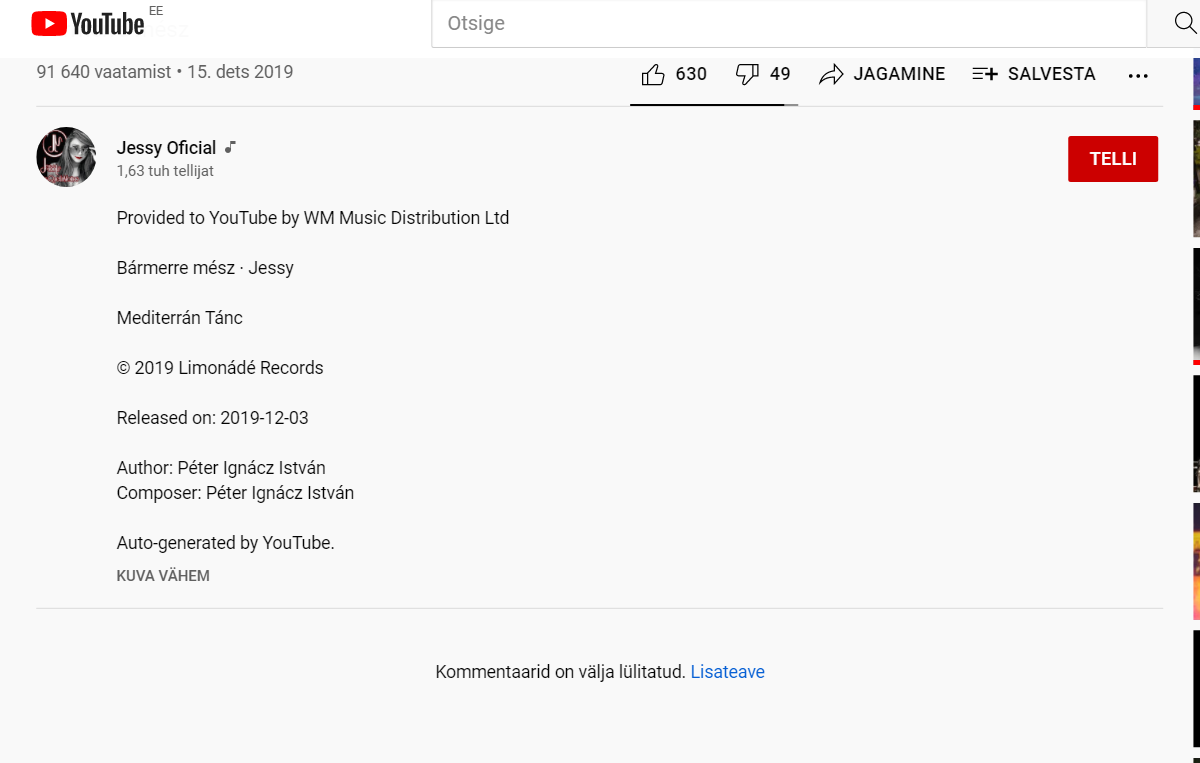The image size is (1200, 763).
Task: Open the Jessy Oficial channel avatar
Action: [66, 157]
